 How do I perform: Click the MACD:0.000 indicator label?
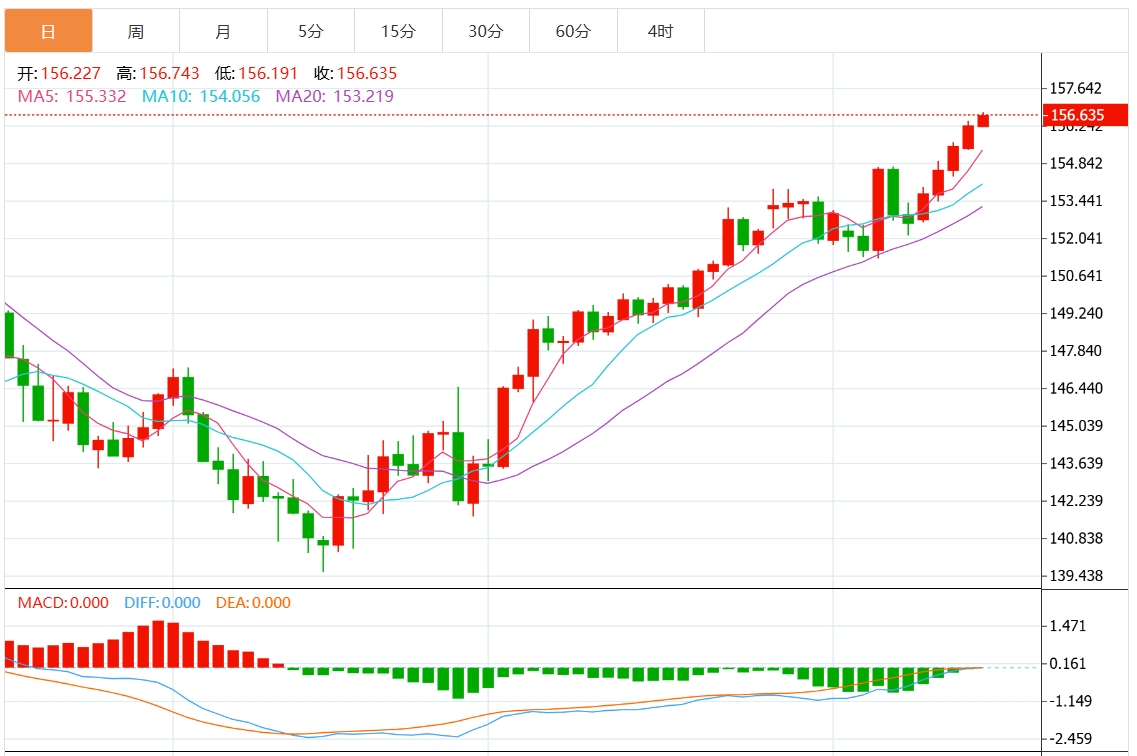click(63, 603)
